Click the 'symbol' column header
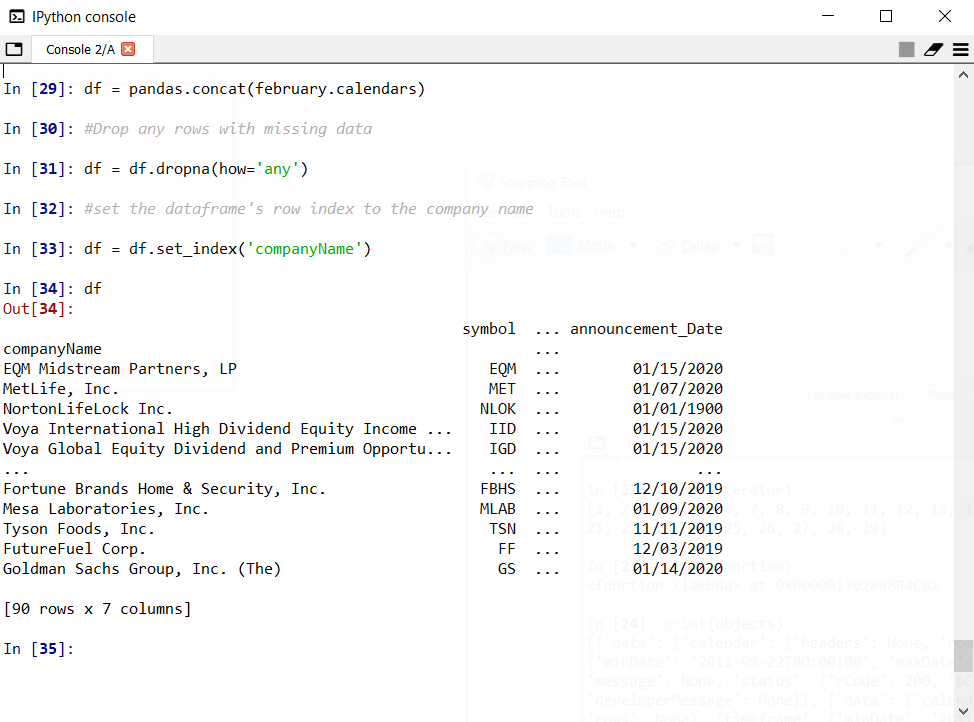 [x=489, y=329]
